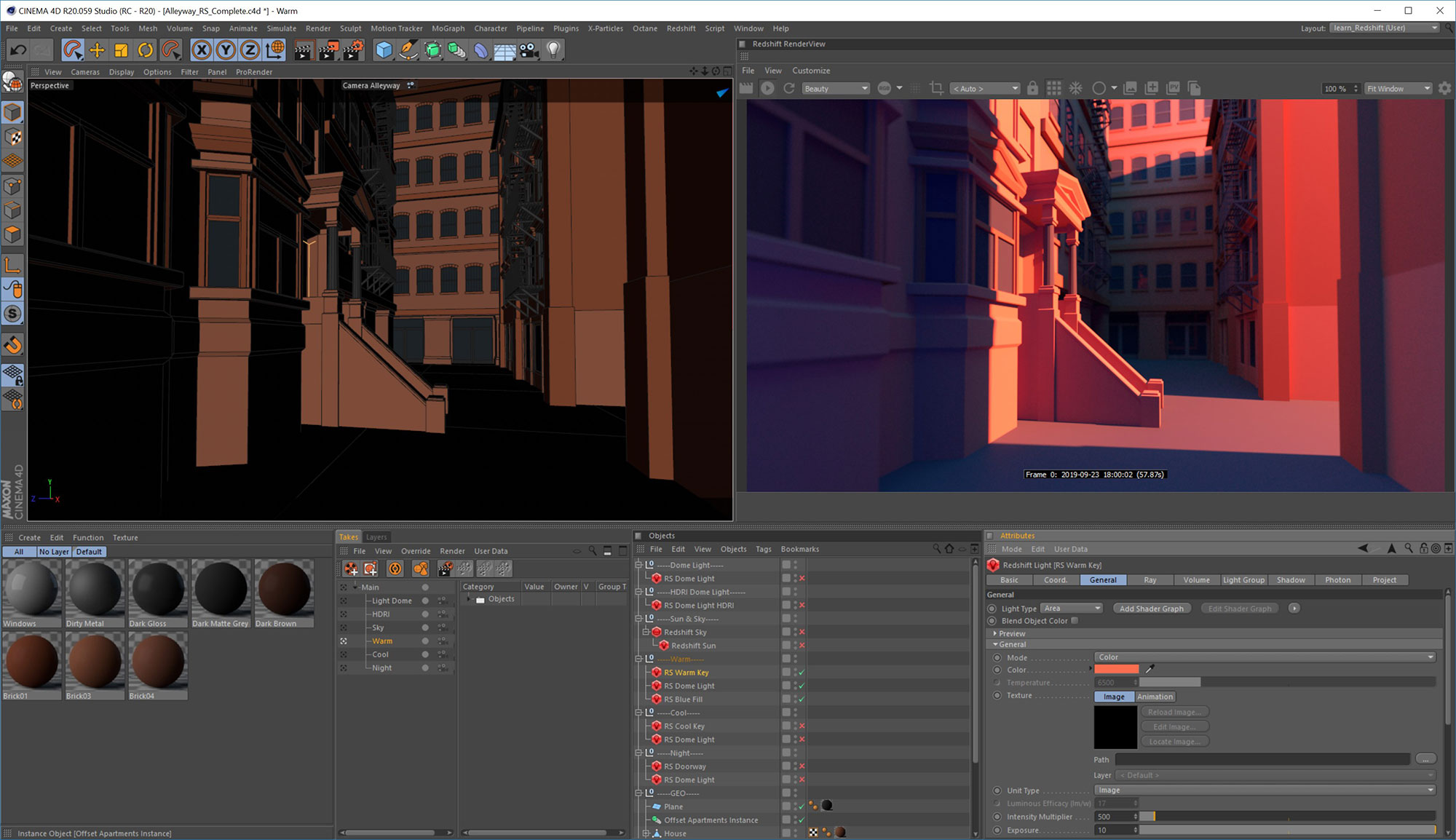Click the Render to Picture Viewer icon
1456x840 pixels.
pos(329,49)
